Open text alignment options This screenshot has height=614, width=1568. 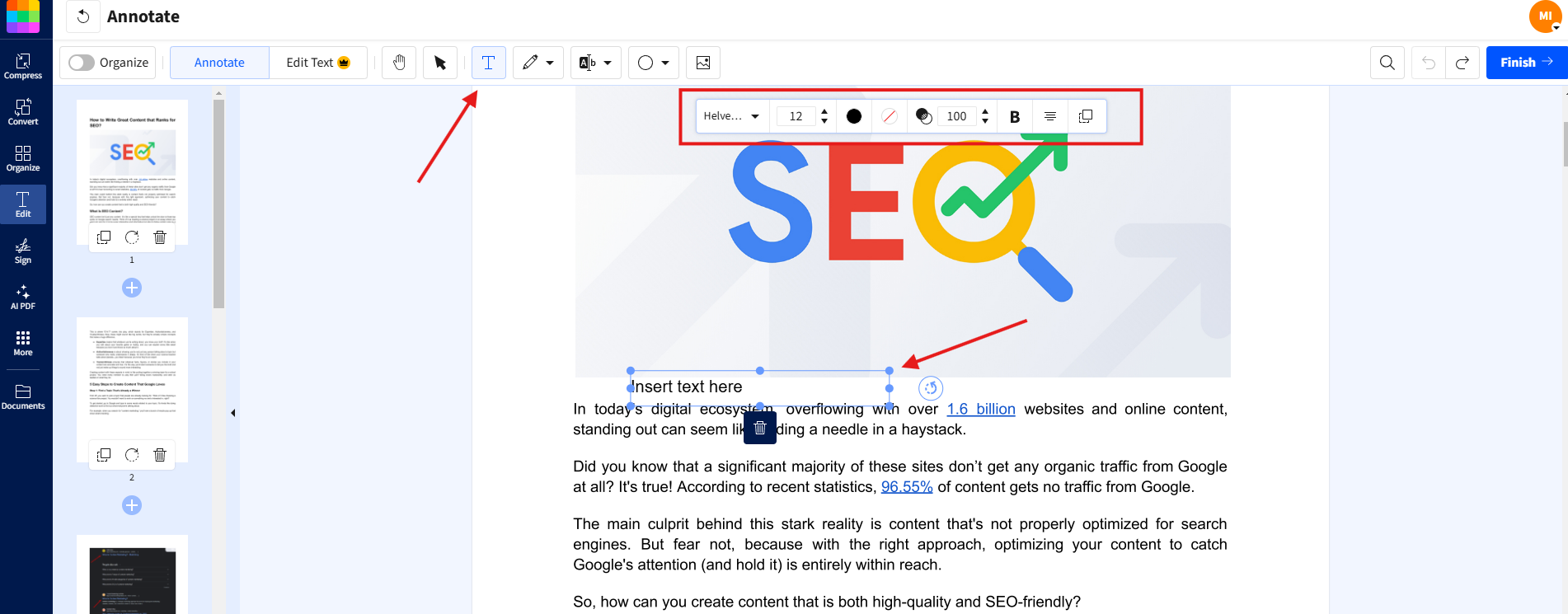pyautogui.click(x=1050, y=116)
